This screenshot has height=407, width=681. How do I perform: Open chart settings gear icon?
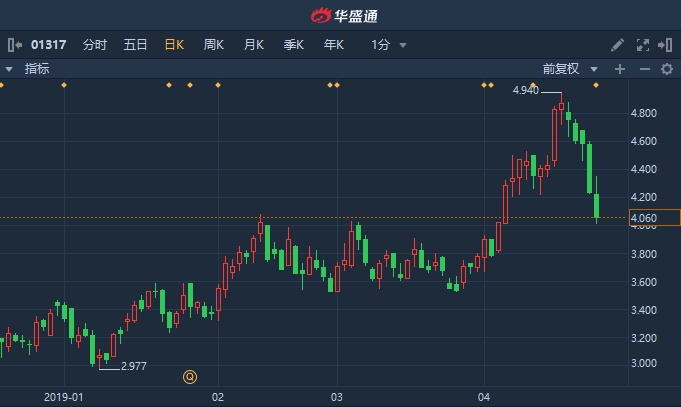click(667, 69)
